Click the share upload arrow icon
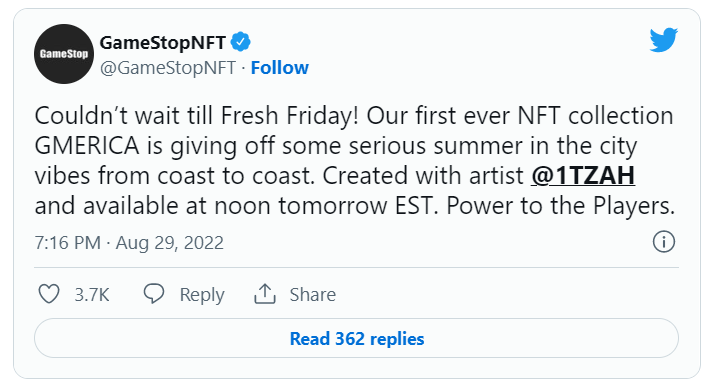 (265, 294)
